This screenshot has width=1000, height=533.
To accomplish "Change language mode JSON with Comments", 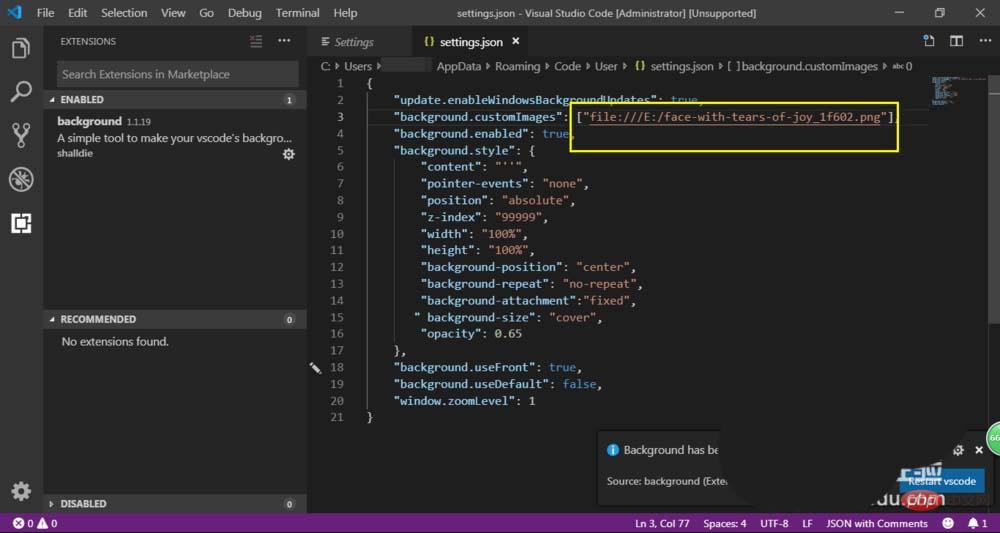I will (x=876, y=523).
